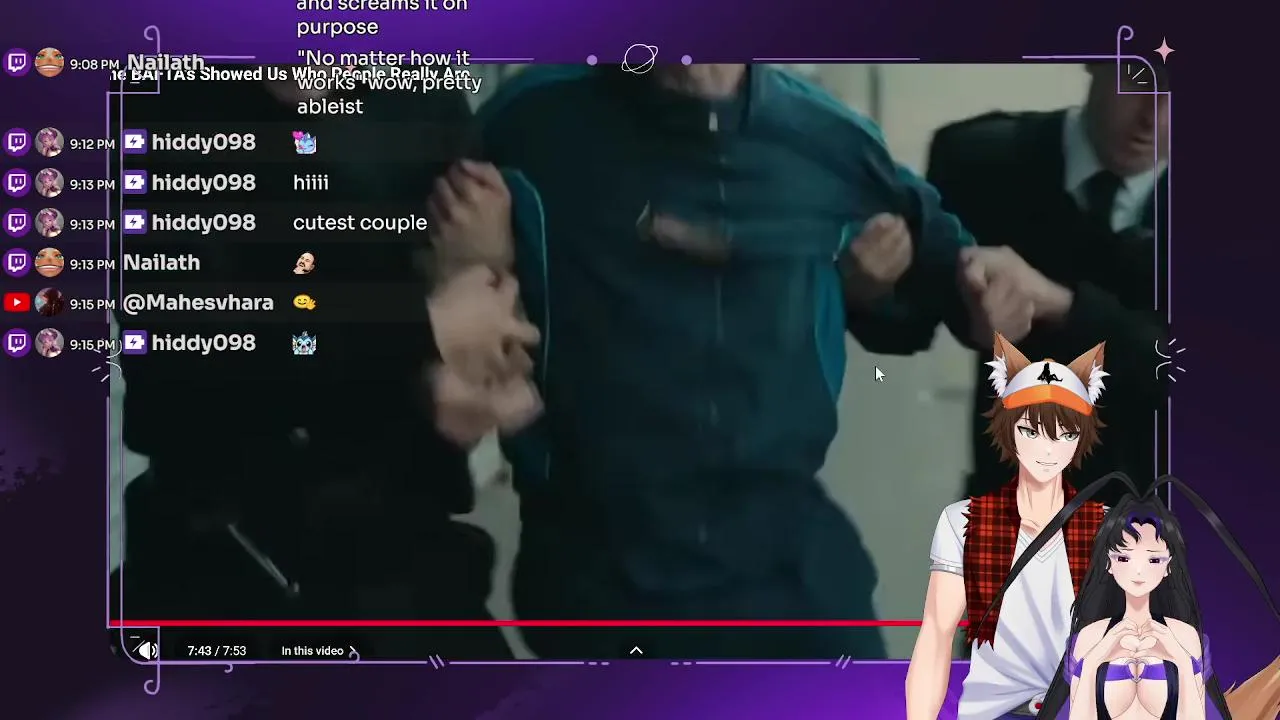1280x720 pixels.
Task: Click the blue emote in hiddy098's 9:15 PM message
Action: (305, 343)
